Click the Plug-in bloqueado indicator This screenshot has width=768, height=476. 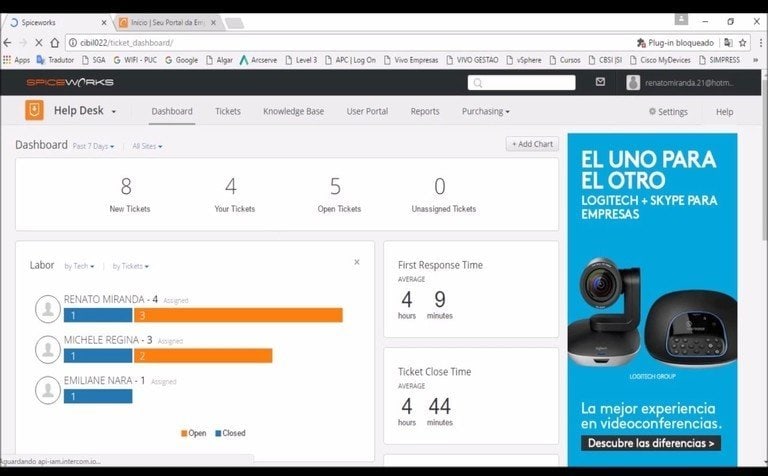(x=675, y=43)
